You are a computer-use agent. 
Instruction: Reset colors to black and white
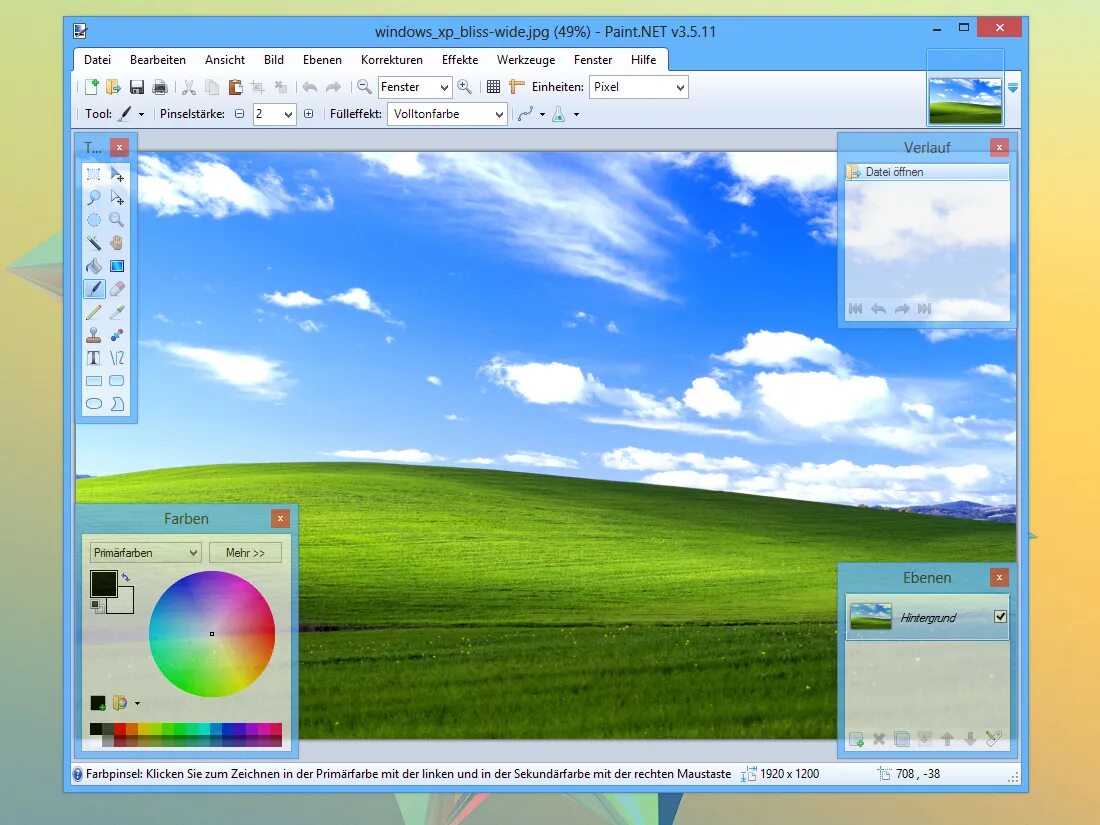pyautogui.click(x=95, y=605)
